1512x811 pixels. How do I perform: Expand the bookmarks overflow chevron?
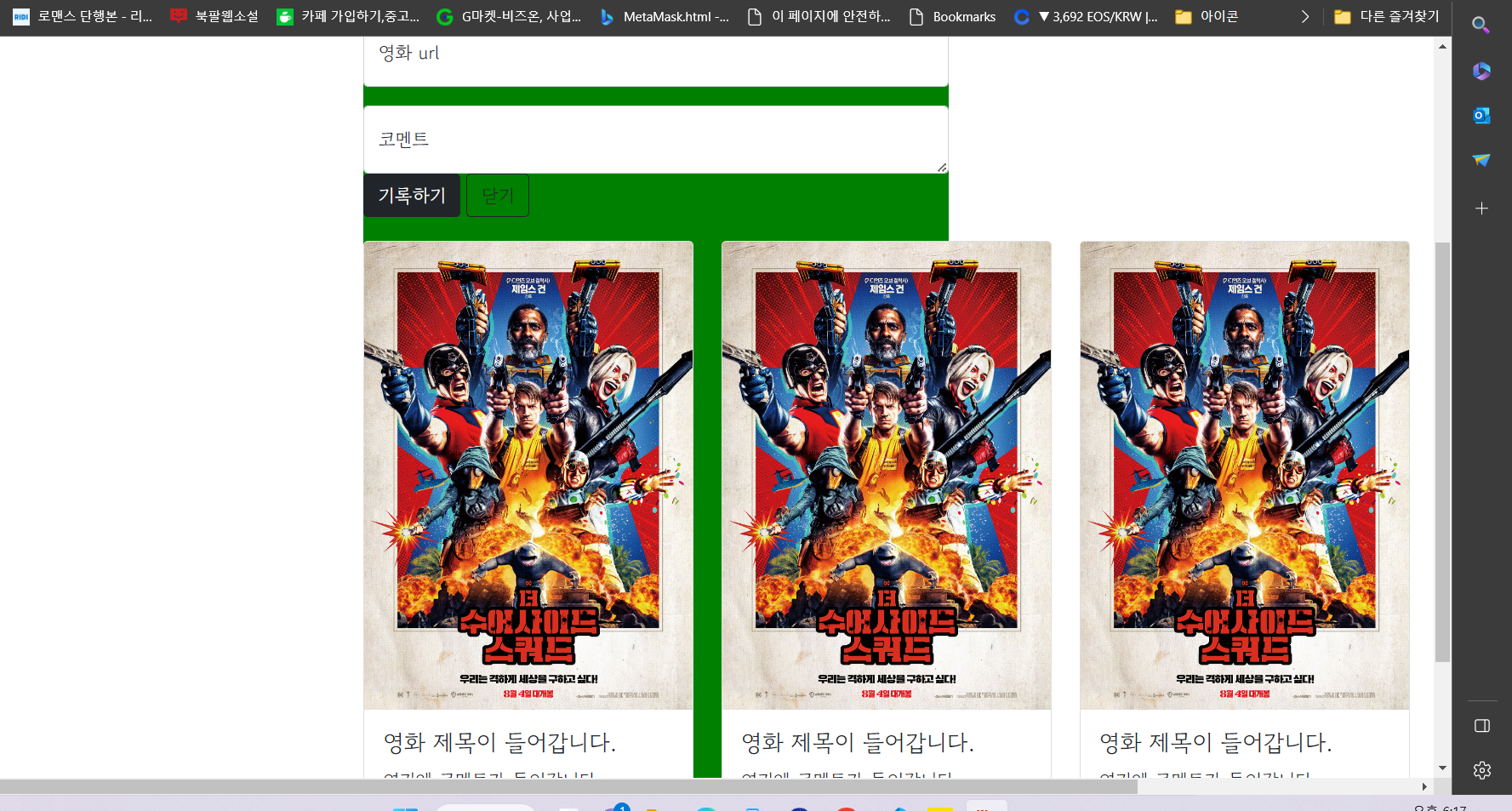tap(1304, 16)
